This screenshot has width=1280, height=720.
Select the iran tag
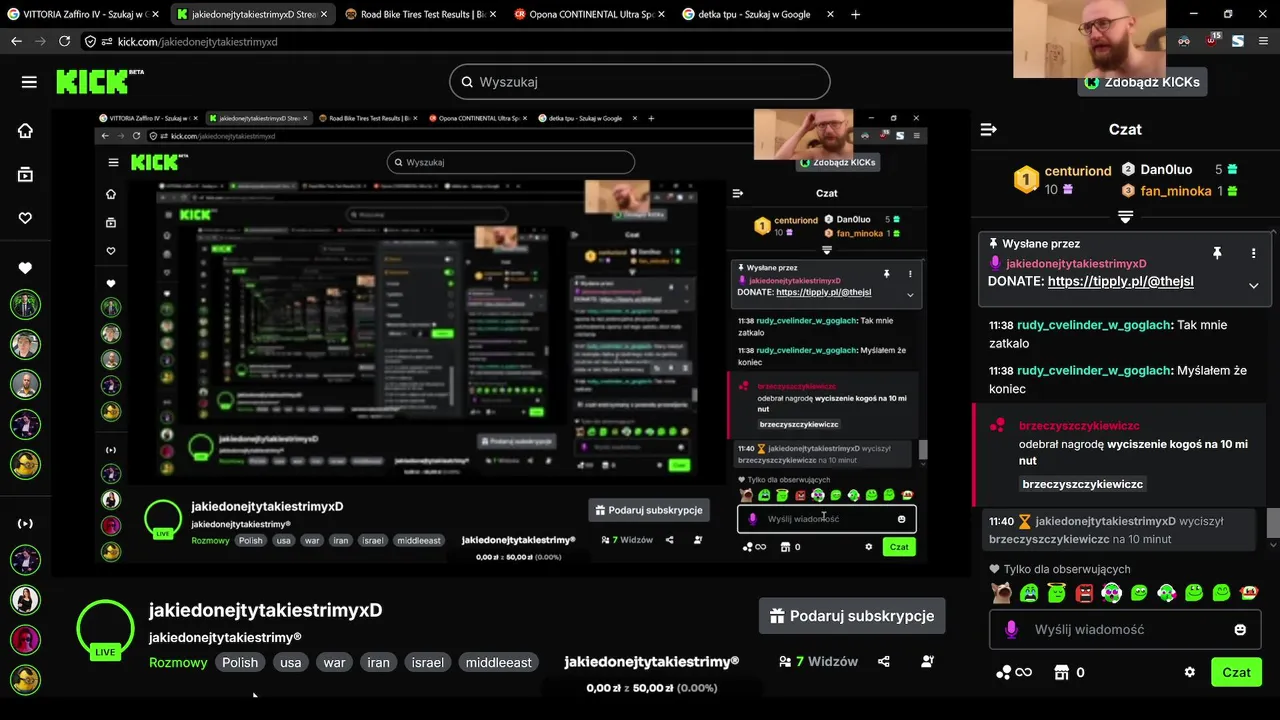(x=378, y=662)
